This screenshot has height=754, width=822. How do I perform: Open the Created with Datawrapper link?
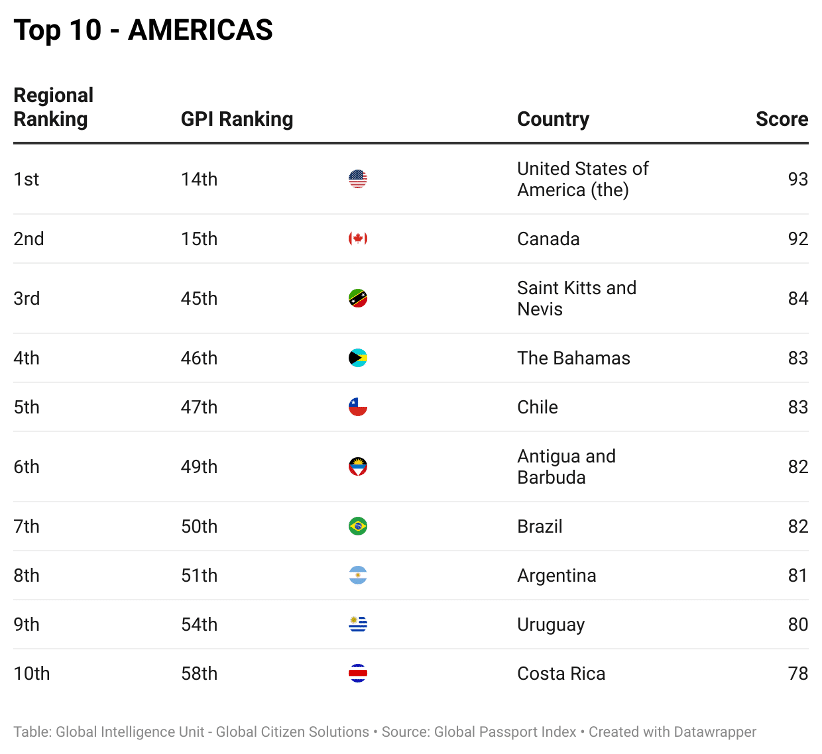[x=672, y=732]
